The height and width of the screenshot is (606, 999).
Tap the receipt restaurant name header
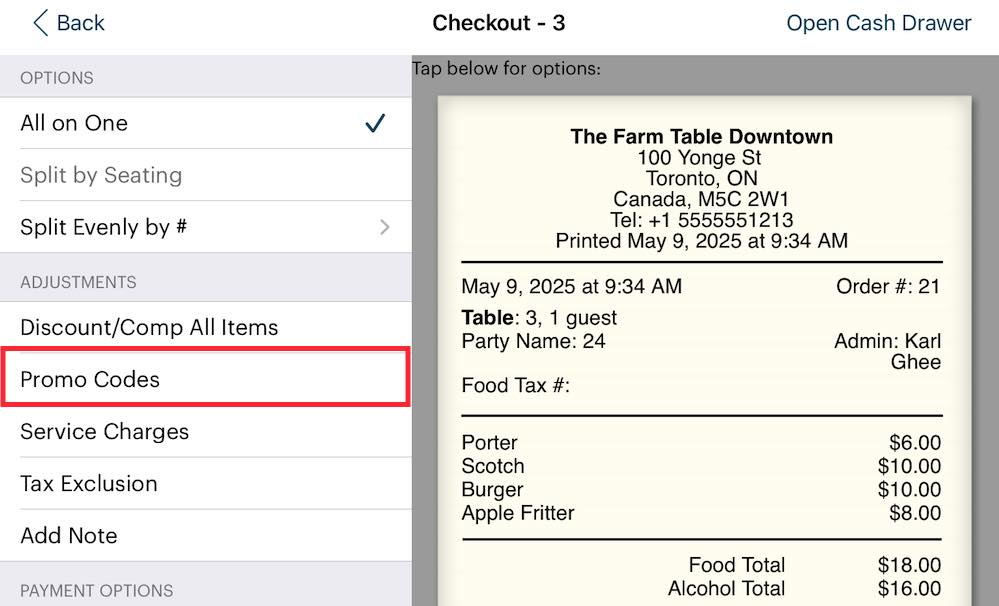coord(701,137)
